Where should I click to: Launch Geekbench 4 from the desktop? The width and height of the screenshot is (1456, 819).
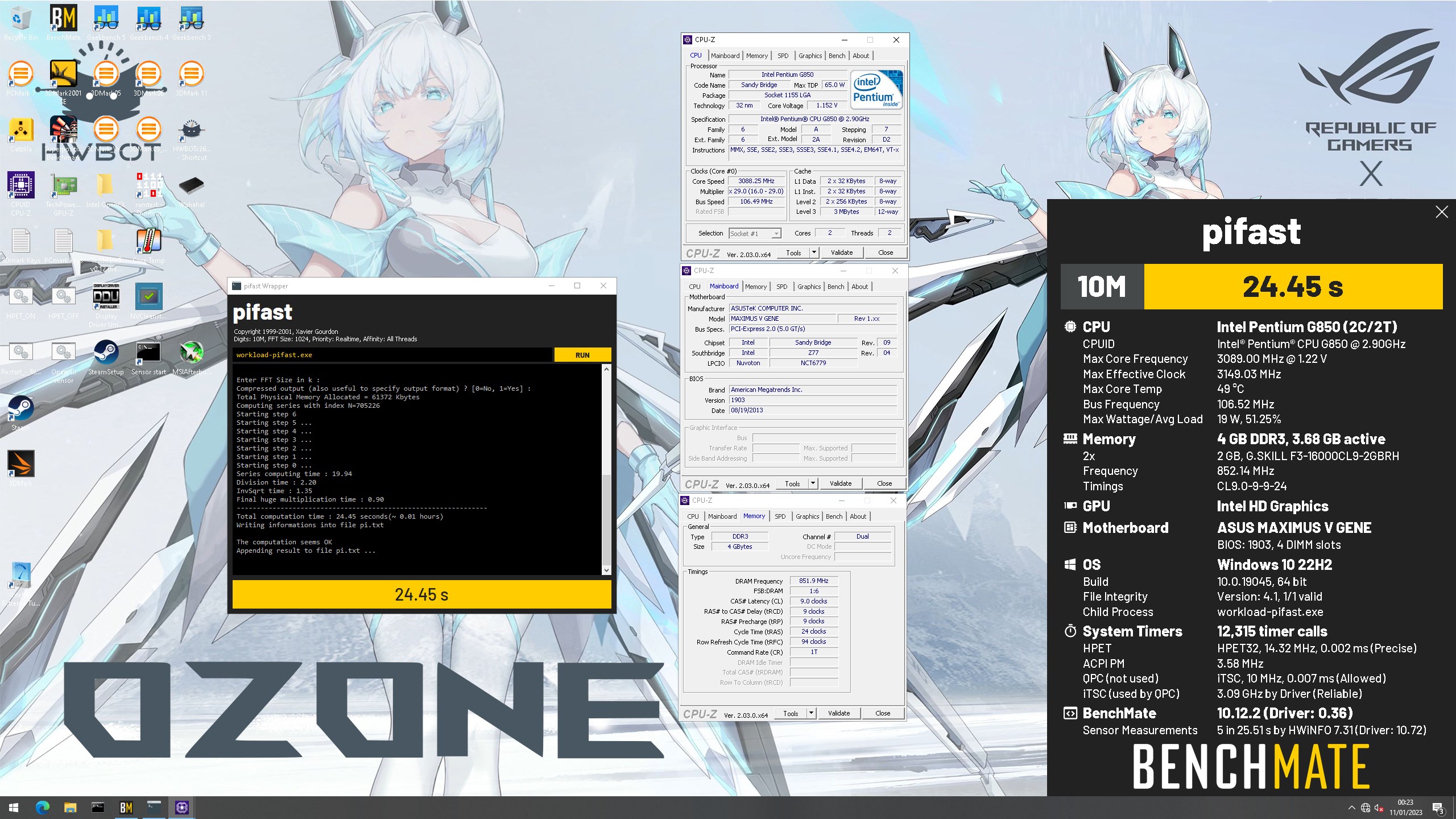(148, 23)
